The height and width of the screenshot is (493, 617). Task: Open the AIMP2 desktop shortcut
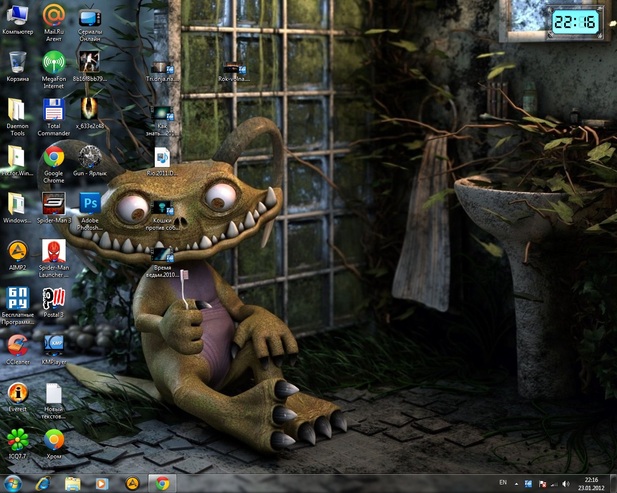(x=18, y=255)
